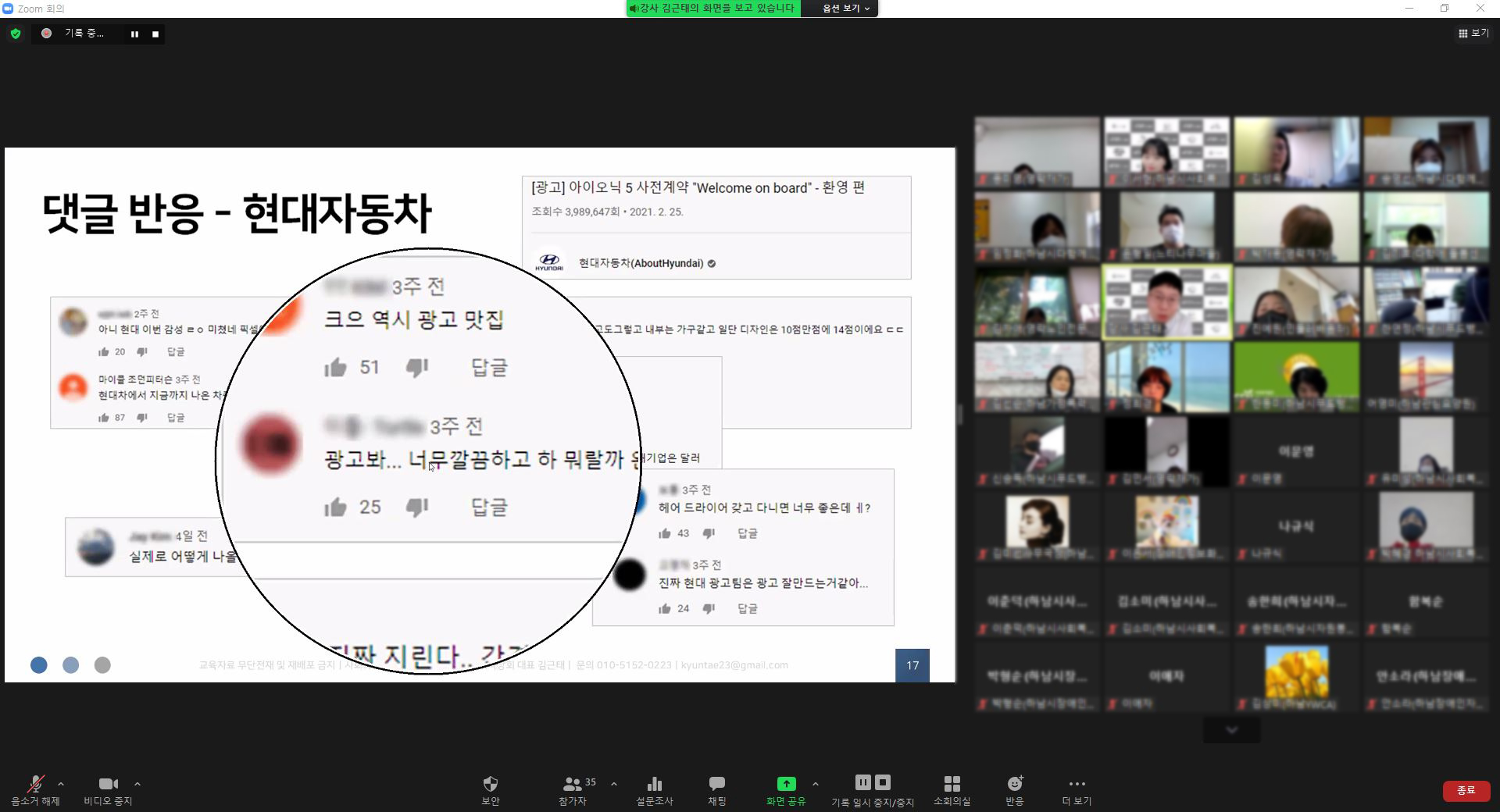Expand video options arrow beside camera
Image resolution: width=1500 pixels, height=812 pixels.
137,784
